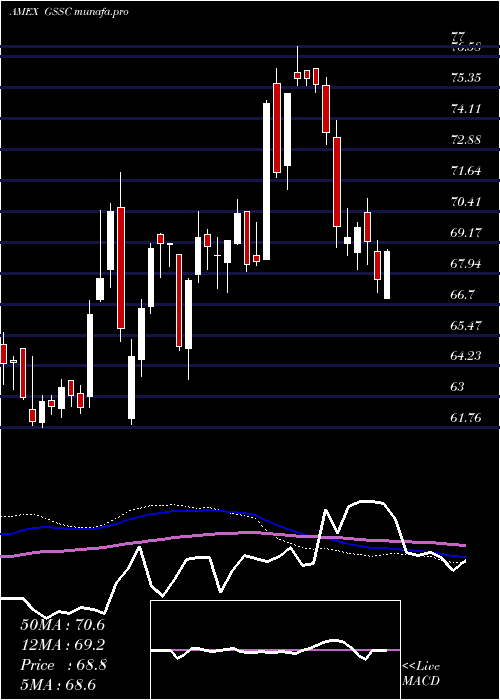Select the 70.41 price axis label
The height and width of the screenshot is (700, 500).
pos(466,202)
